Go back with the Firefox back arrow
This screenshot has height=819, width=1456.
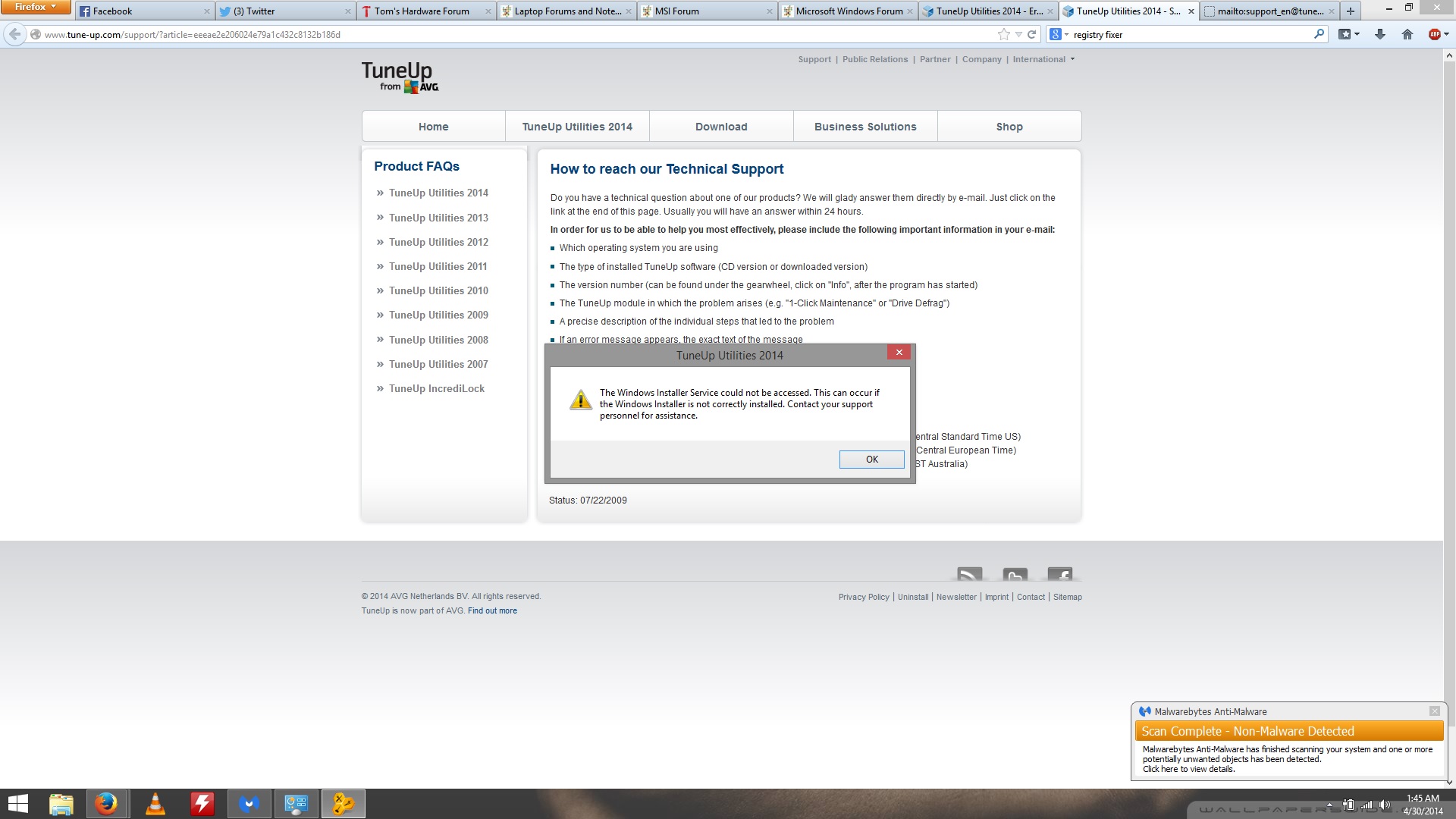pyautogui.click(x=14, y=34)
